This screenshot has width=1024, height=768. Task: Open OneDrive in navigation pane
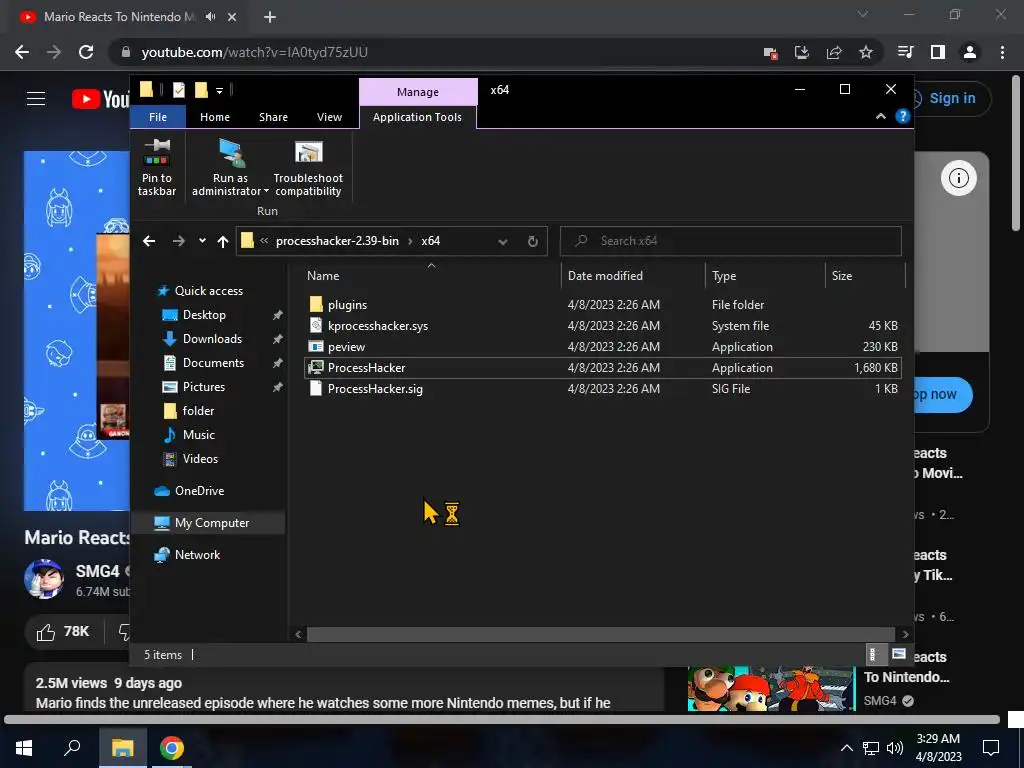point(199,491)
